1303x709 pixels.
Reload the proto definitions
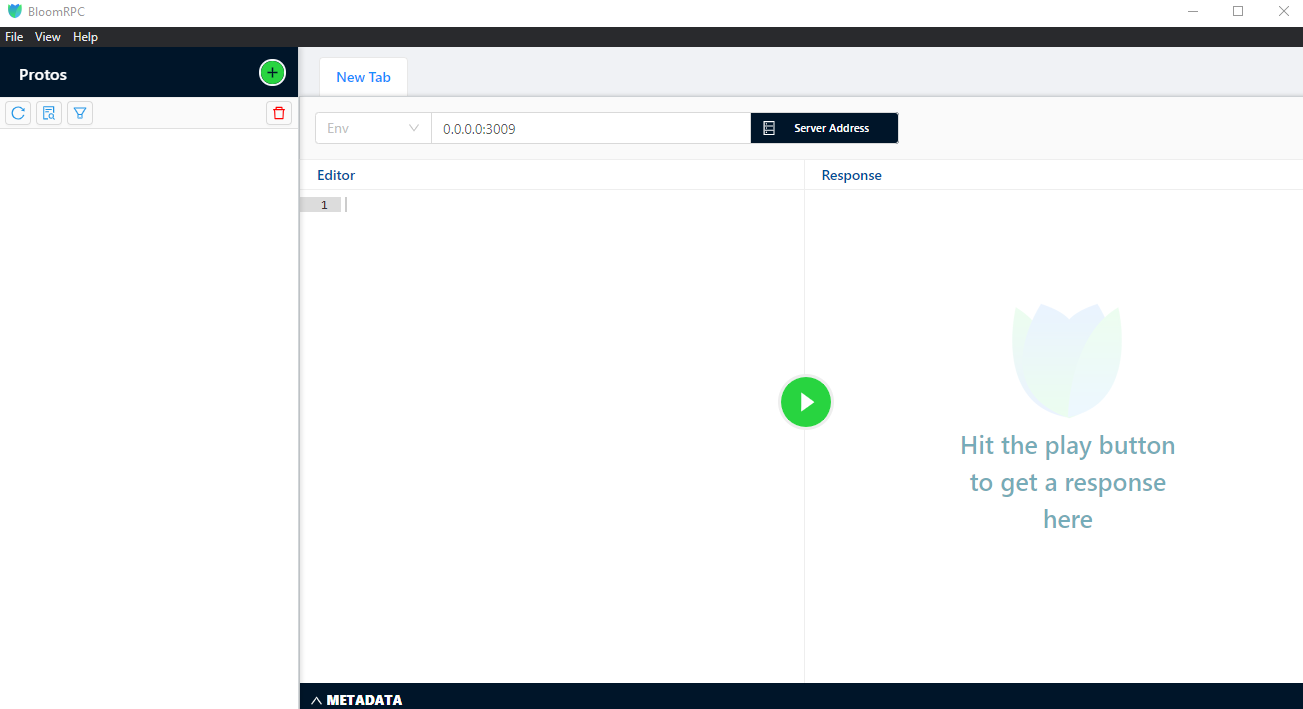(x=17, y=112)
